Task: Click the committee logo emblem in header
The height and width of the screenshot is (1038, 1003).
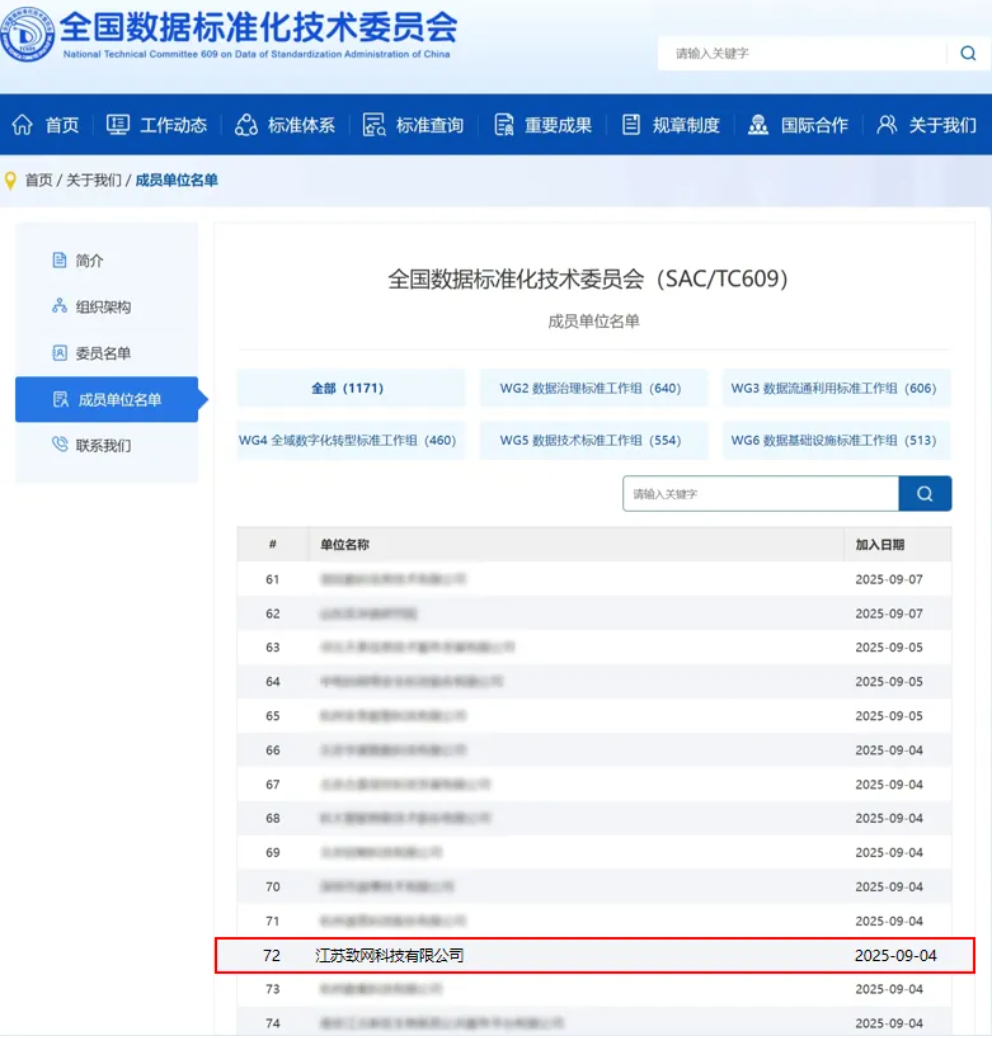Action: (x=28, y=34)
